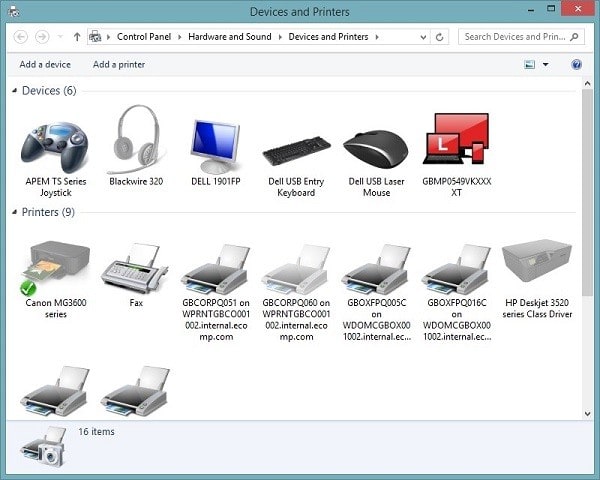Image resolution: width=600 pixels, height=480 pixels.
Task: Expand arrow after Control Panel breadcrumb
Action: click(x=179, y=37)
